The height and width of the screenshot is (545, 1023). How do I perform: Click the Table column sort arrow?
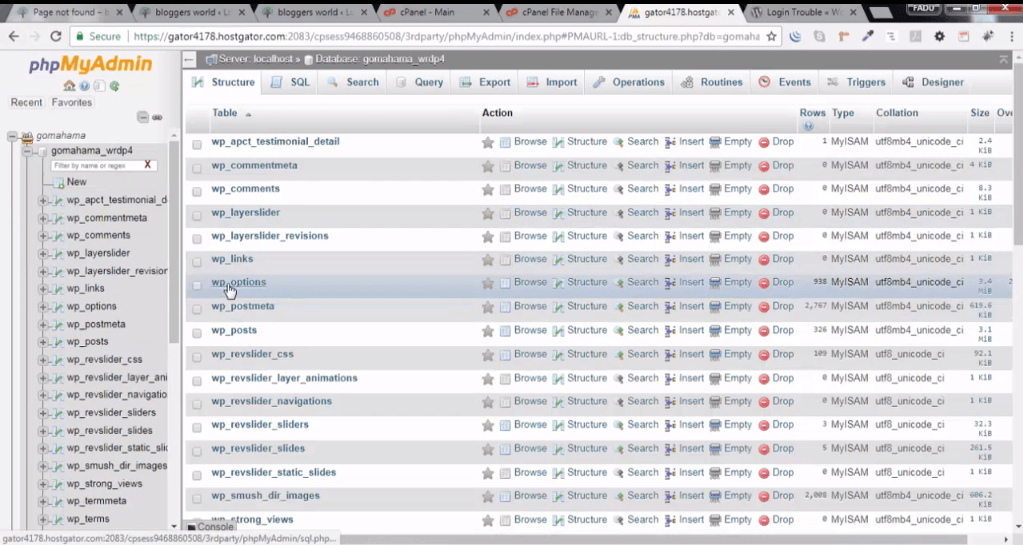tap(248, 114)
